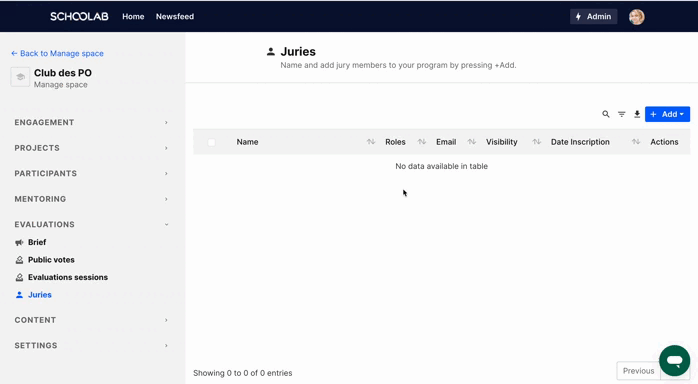
Task: Sort the table by the Date Inscription arrows
Action: 636,142
